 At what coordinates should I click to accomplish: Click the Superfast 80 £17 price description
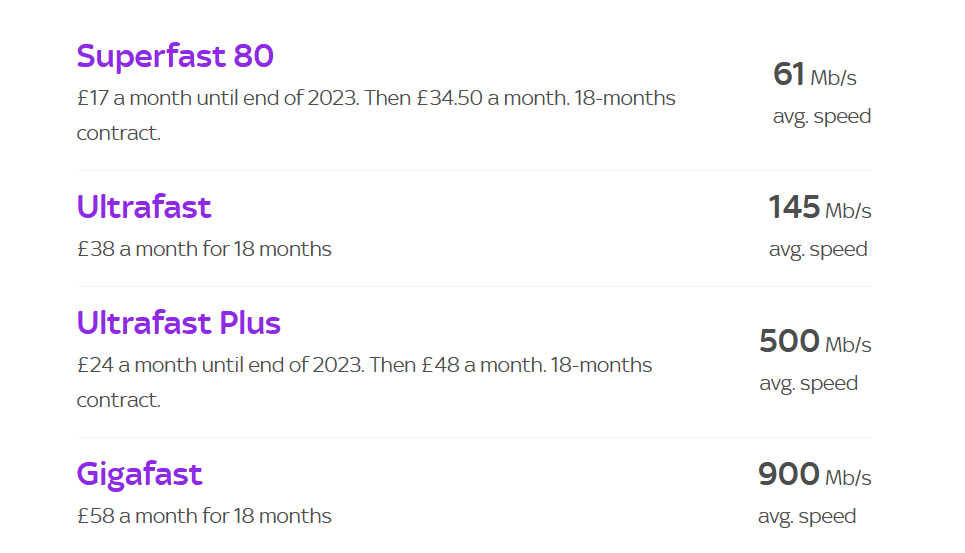(x=376, y=99)
